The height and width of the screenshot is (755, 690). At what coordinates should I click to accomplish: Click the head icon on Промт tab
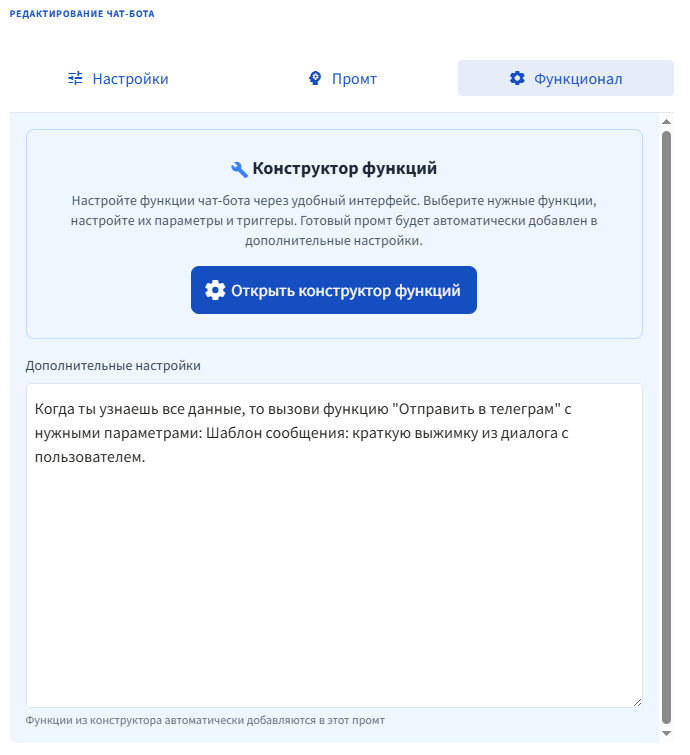point(315,79)
